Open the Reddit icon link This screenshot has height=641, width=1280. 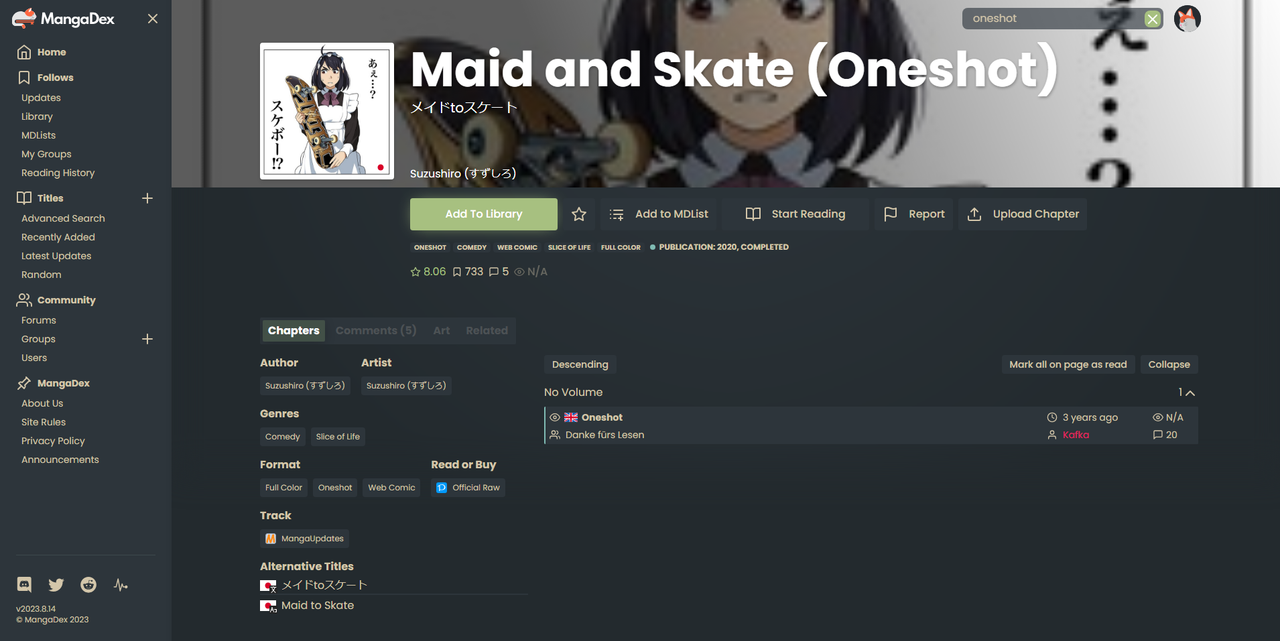[x=89, y=585]
